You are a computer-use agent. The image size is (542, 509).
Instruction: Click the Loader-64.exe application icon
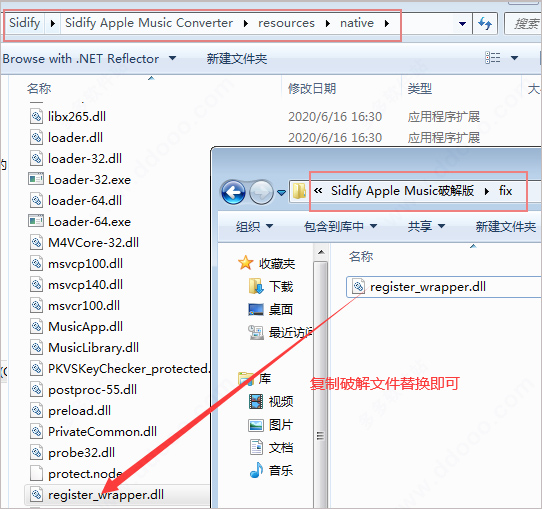click(x=36, y=221)
